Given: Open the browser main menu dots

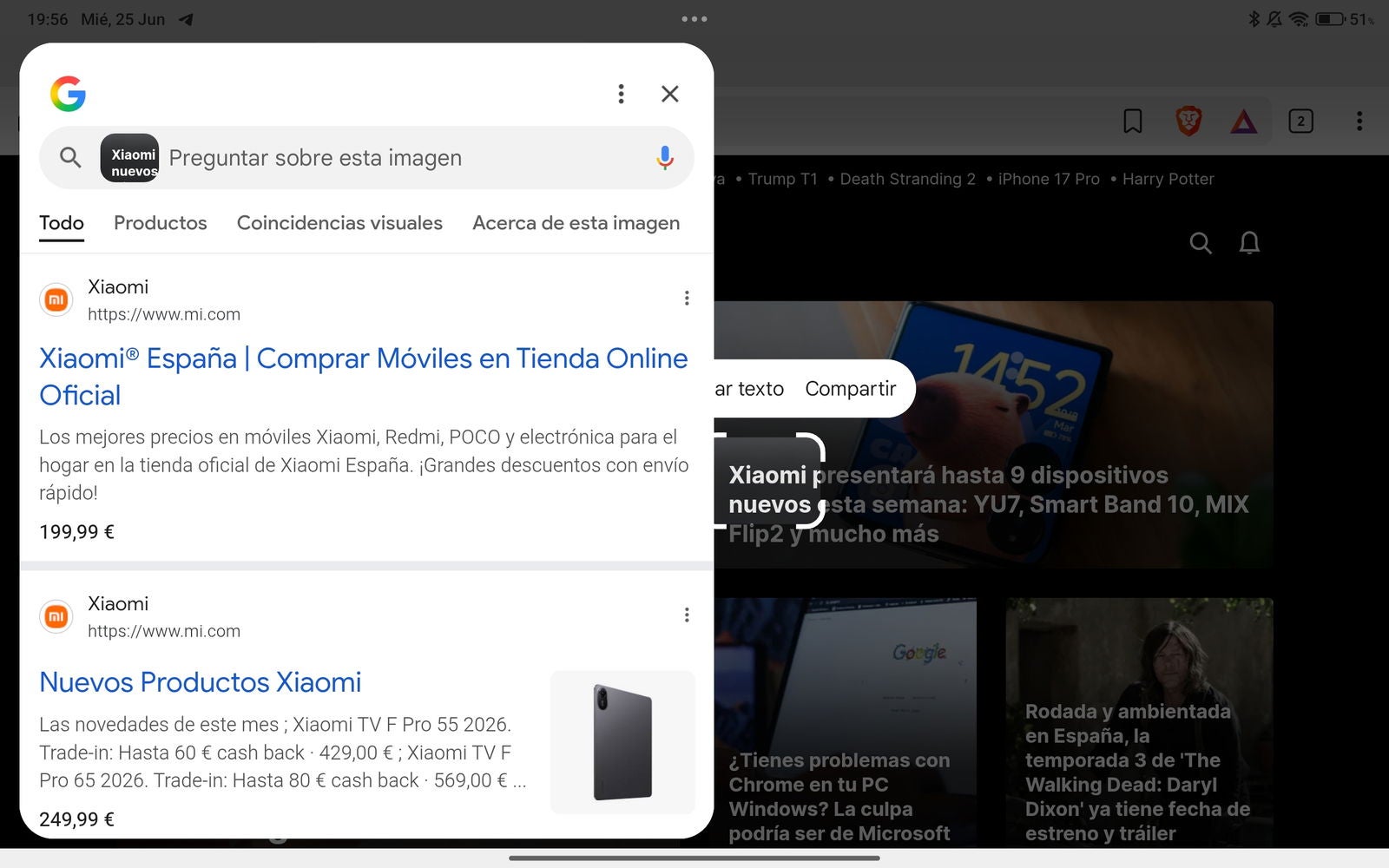Looking at the screenshot, I should coord(1359,122).
